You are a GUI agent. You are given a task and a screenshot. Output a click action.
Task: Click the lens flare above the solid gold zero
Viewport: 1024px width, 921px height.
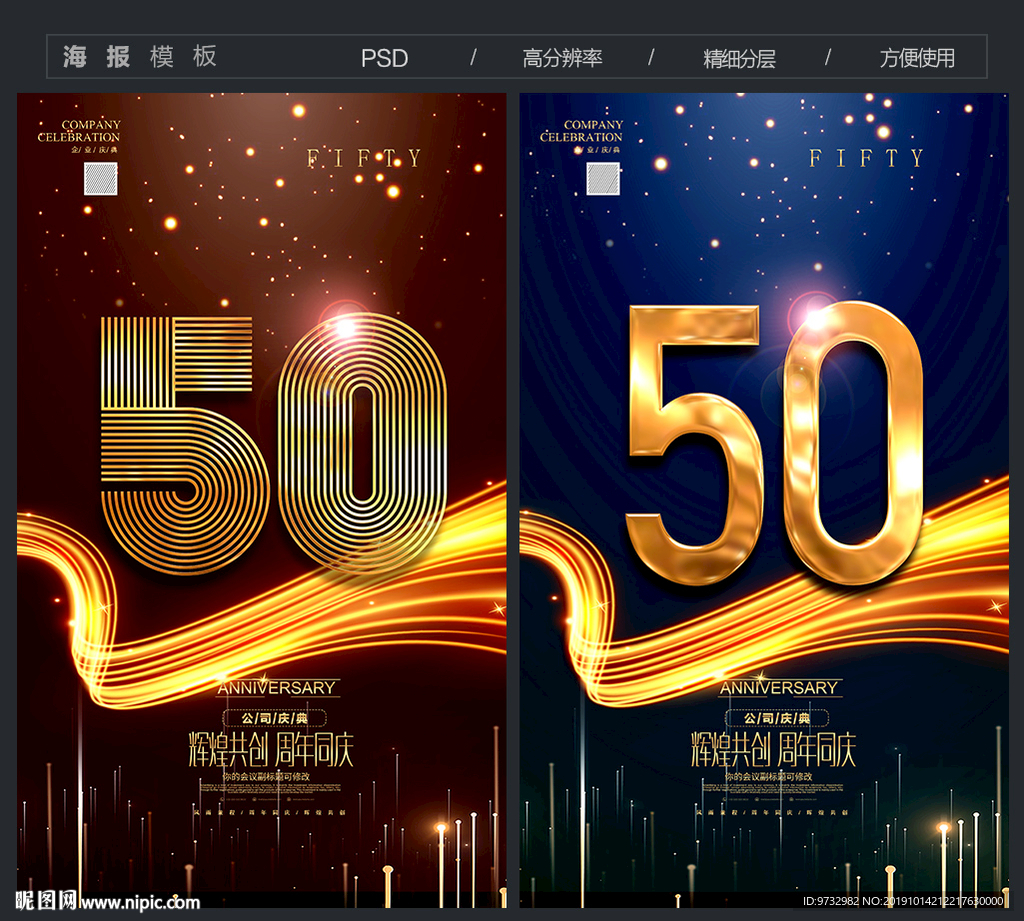(x=815, y=319)
